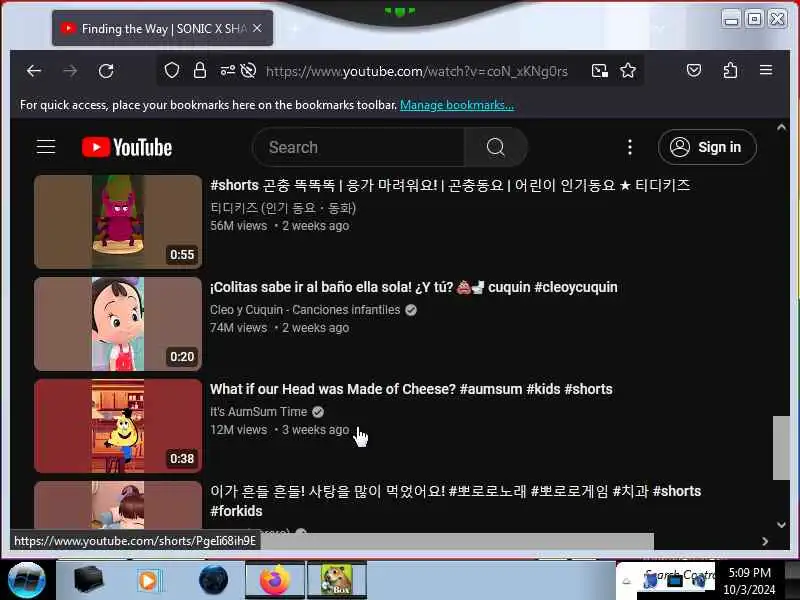The image size is (800, 600).
Task: Open the YouTube guide hamburger menu
Action: [46, 147]
